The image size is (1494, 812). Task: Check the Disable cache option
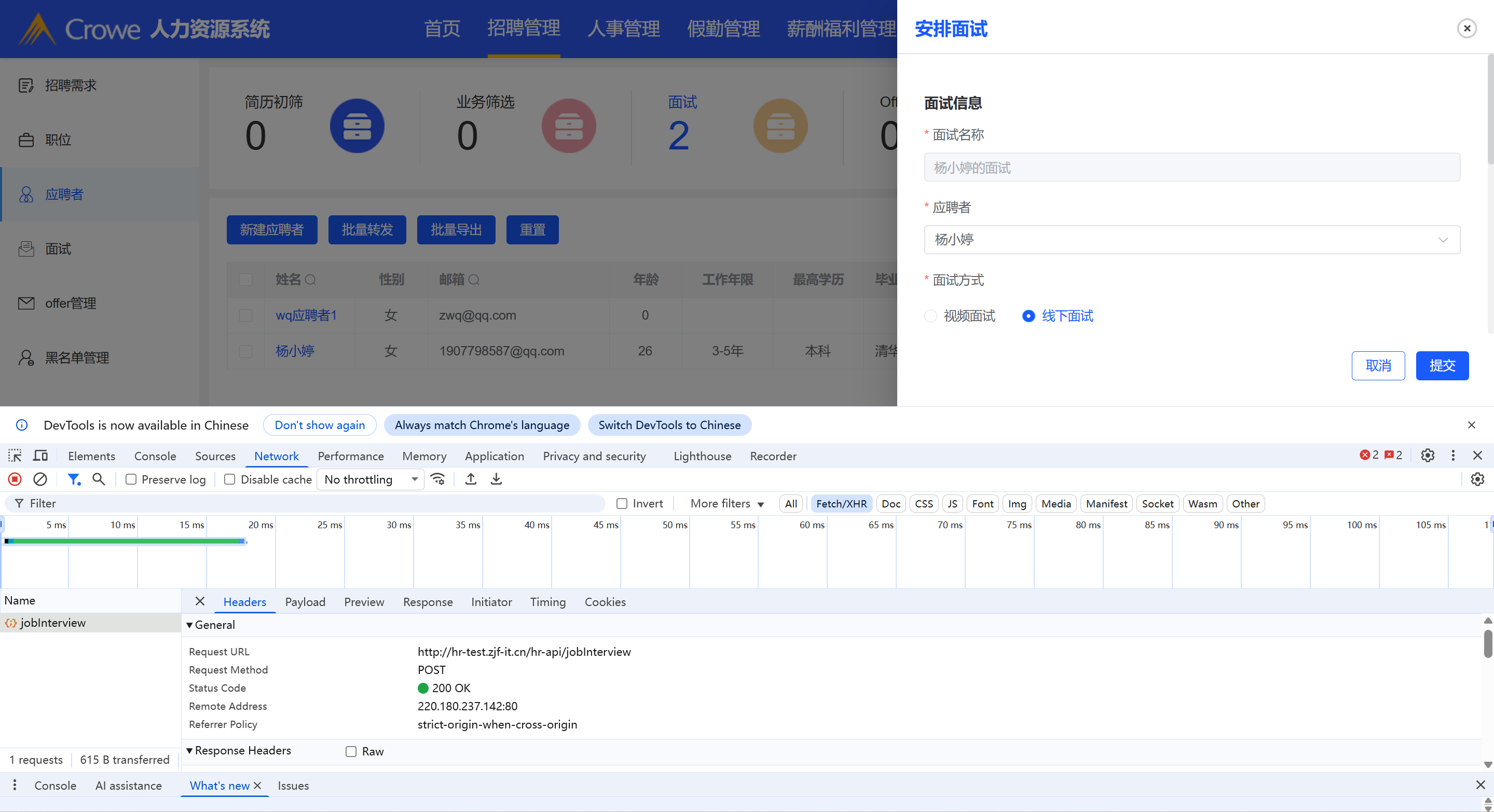tap(230, 479)
